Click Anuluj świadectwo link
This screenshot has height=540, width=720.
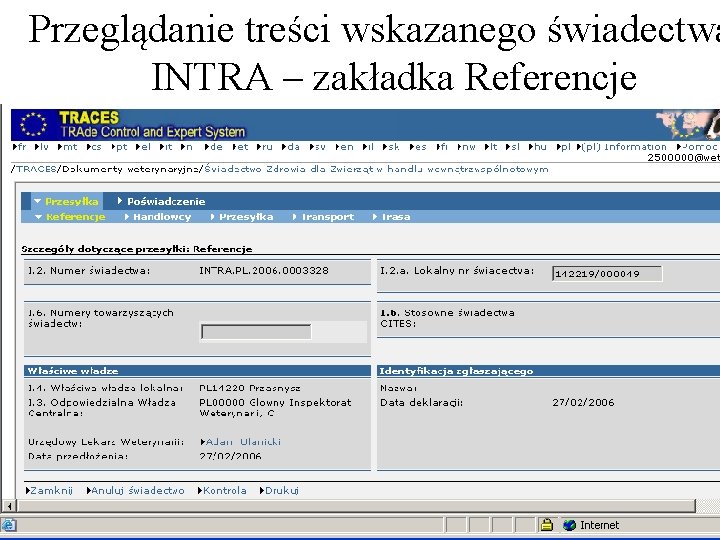135,490
